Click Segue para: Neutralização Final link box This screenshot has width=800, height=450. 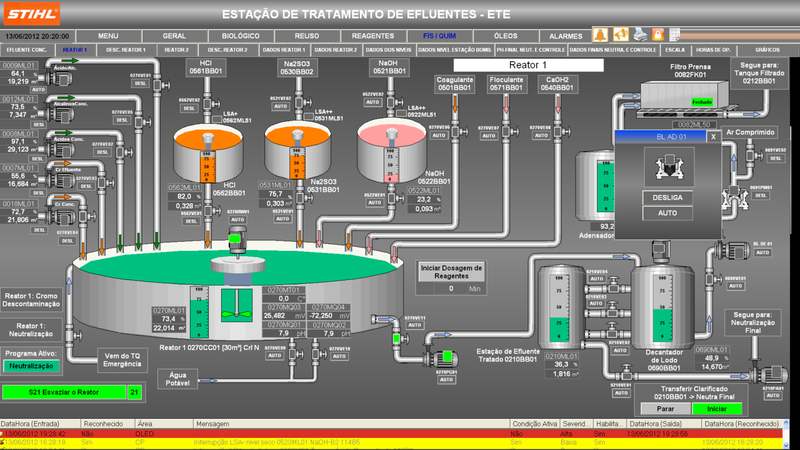753,323
